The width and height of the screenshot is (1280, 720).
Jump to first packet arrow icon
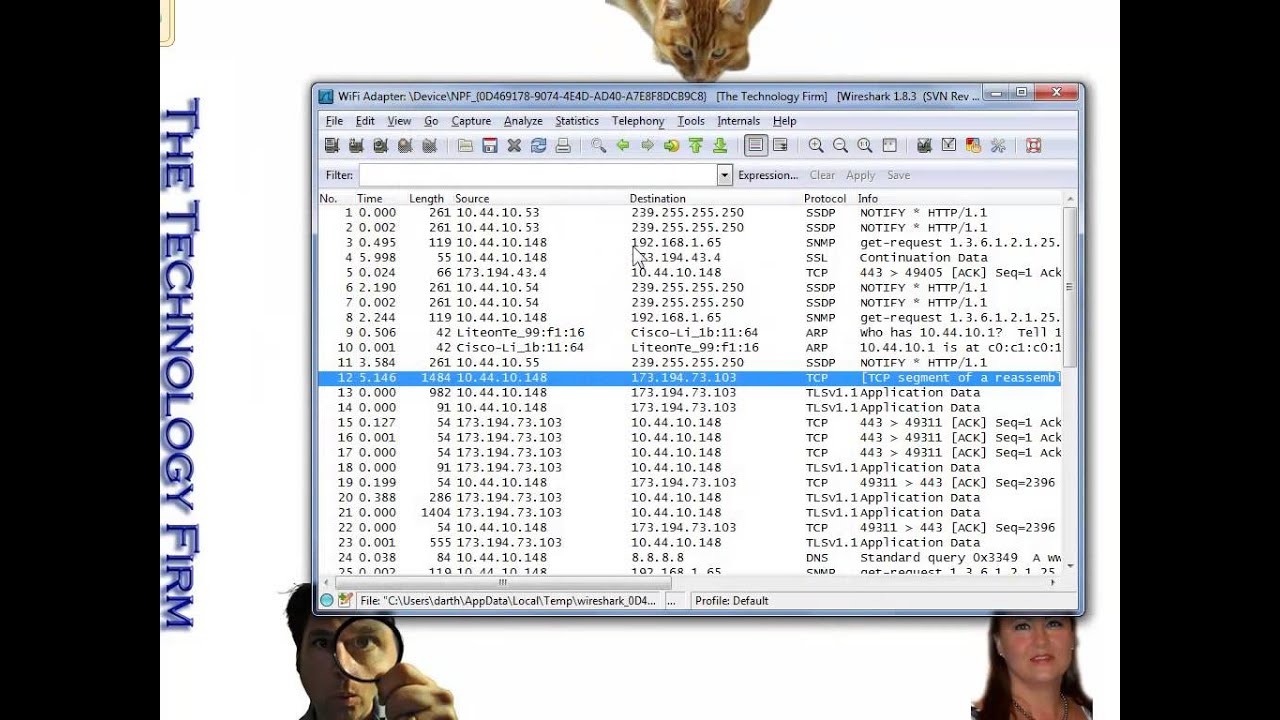696,146
